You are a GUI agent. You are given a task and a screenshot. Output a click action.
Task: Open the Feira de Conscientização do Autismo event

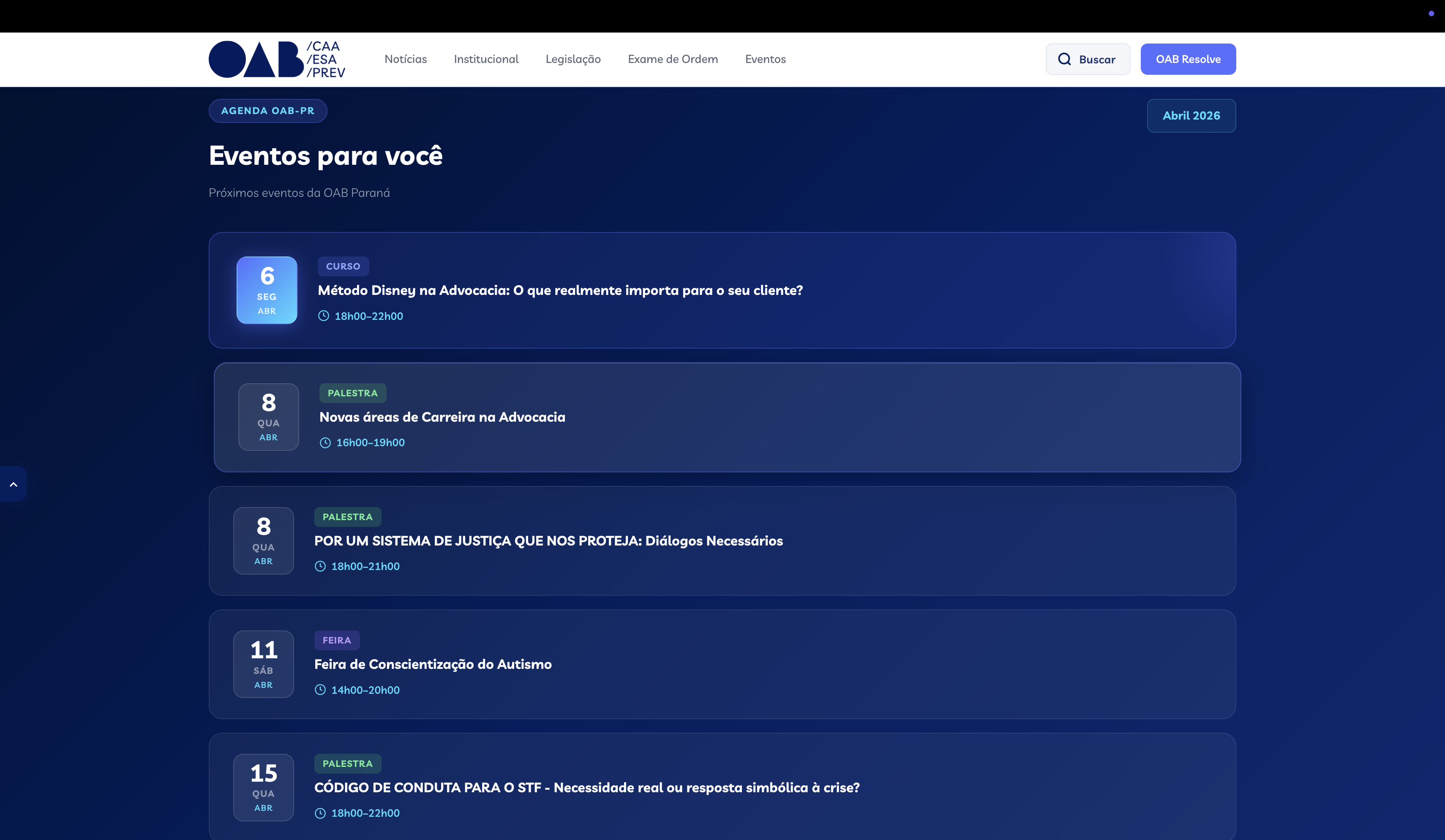pyautogui.click(x=432, y=664)
